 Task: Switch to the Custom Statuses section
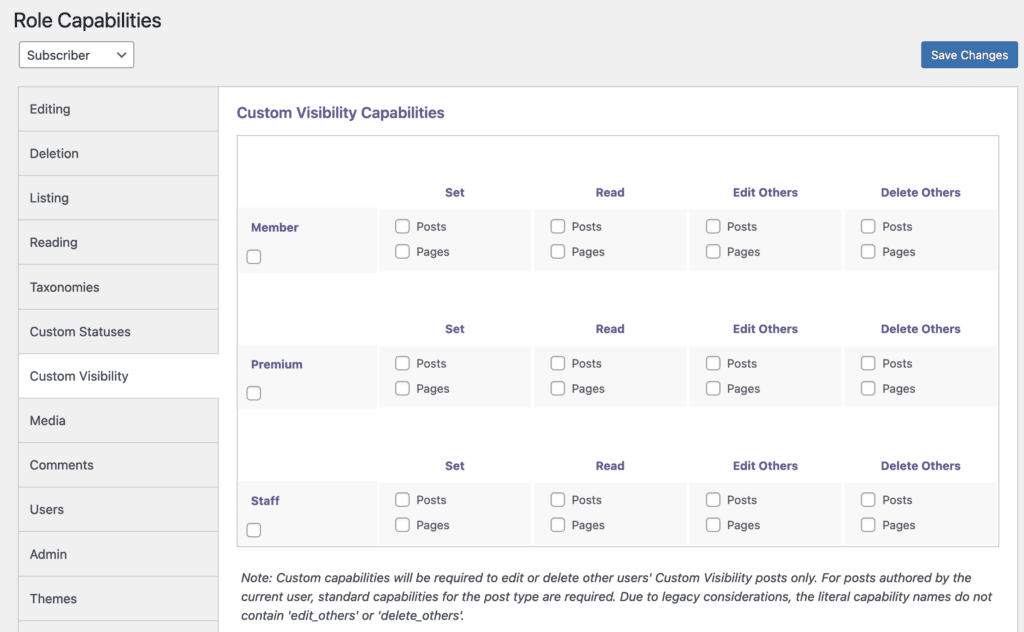tap(80, 331)
